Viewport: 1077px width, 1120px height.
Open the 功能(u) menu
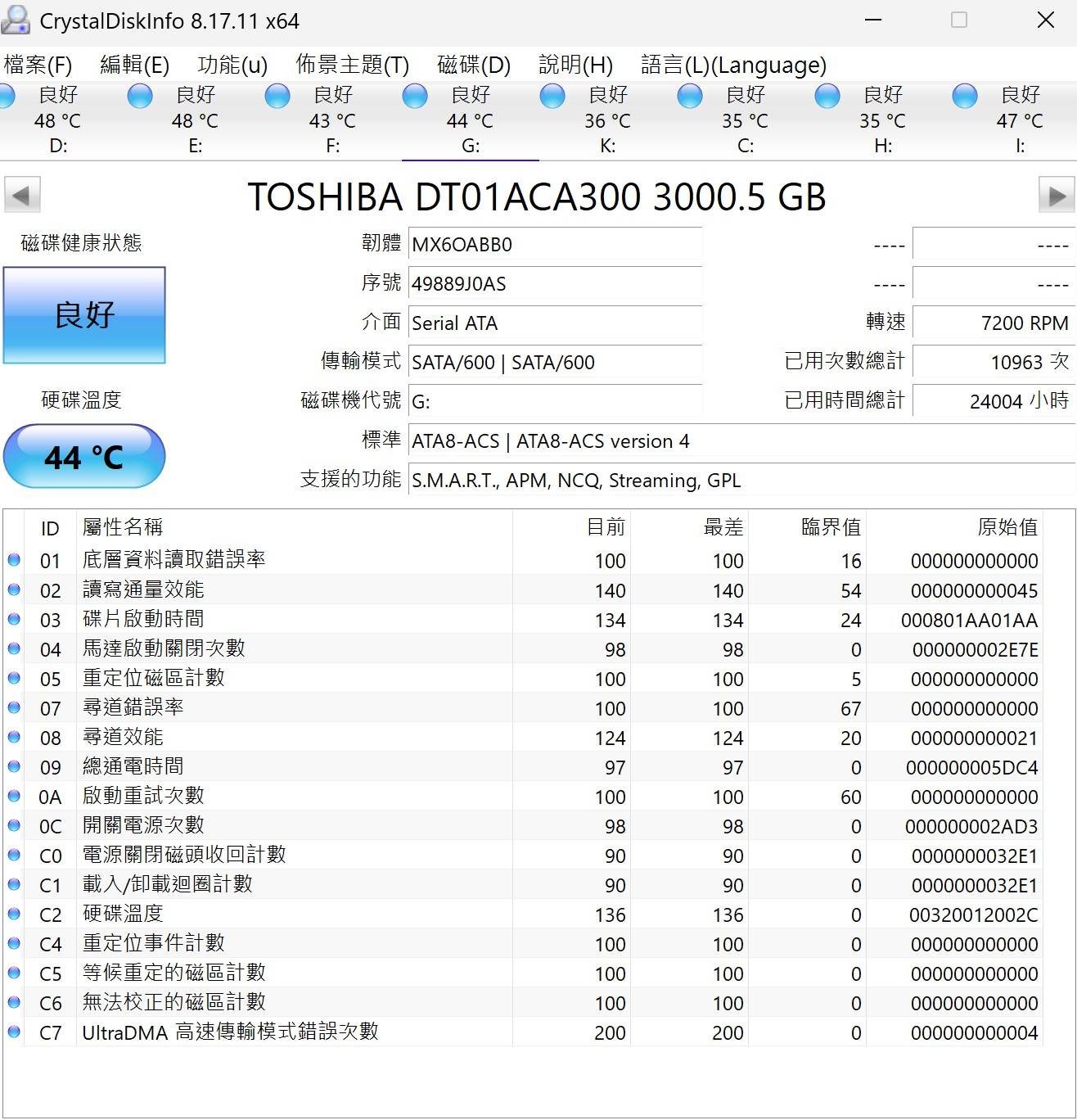[232, 65]
